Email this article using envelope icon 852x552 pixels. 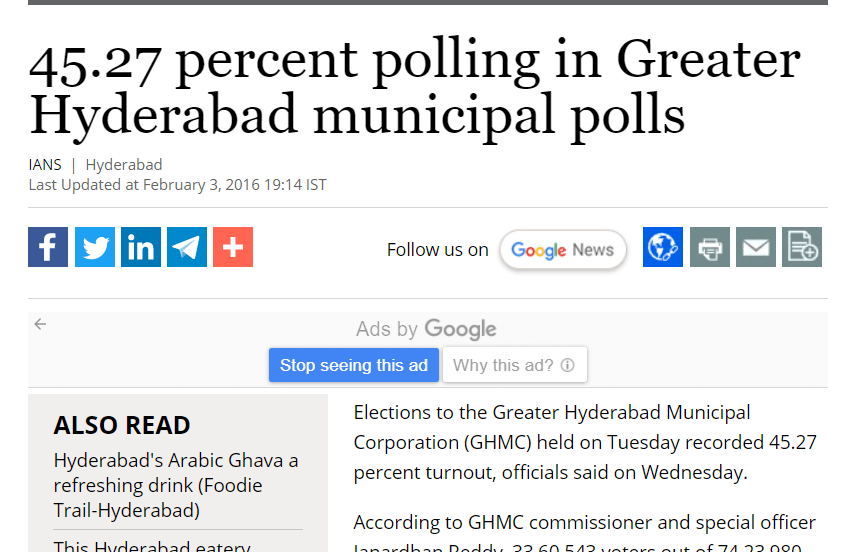(756, 247)
